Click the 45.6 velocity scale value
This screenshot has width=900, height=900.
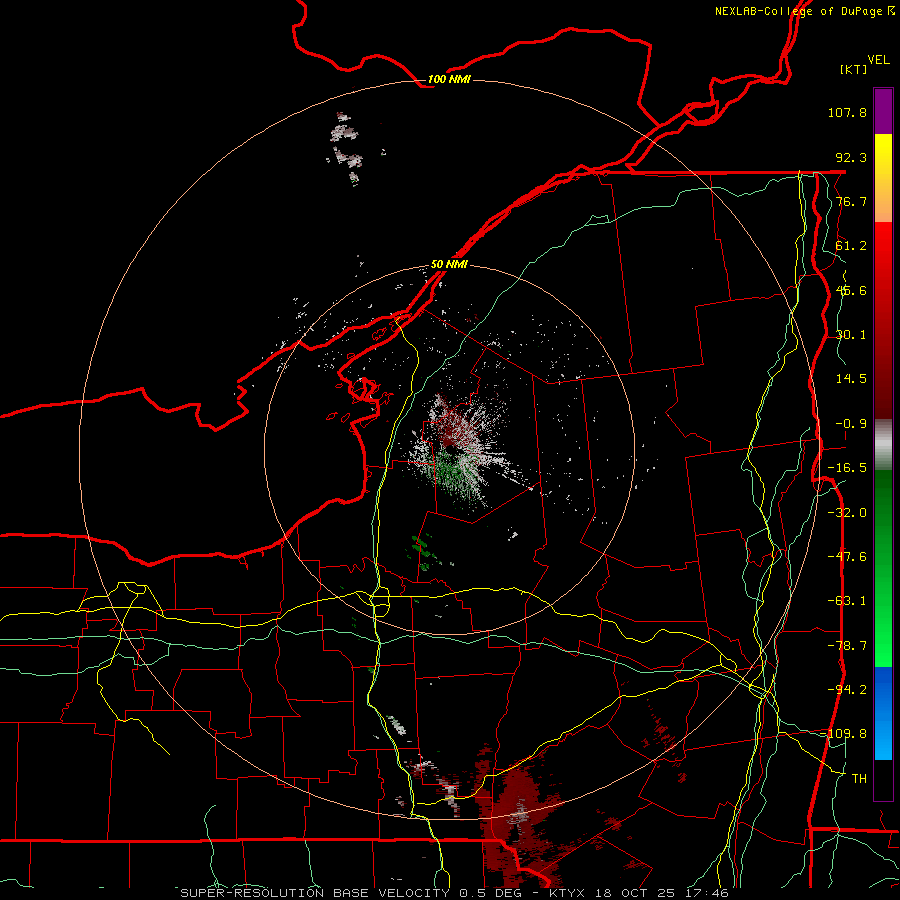point(851,290)
